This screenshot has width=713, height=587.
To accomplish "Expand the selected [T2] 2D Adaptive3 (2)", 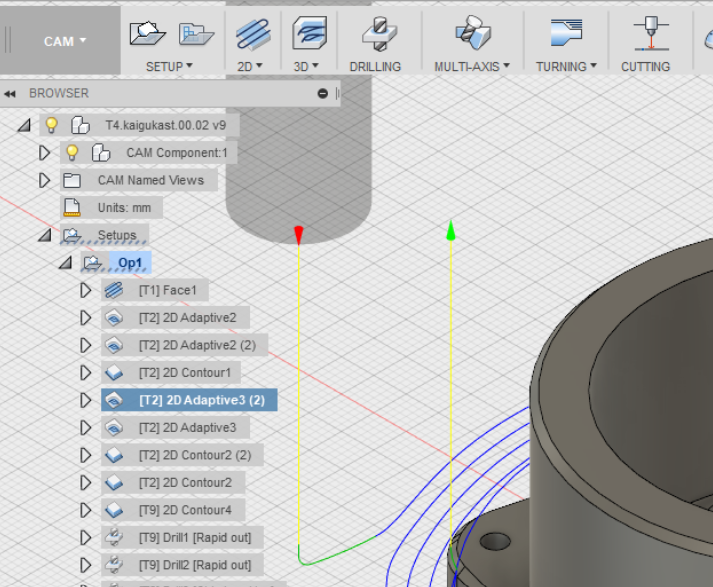I will (85, 400).
